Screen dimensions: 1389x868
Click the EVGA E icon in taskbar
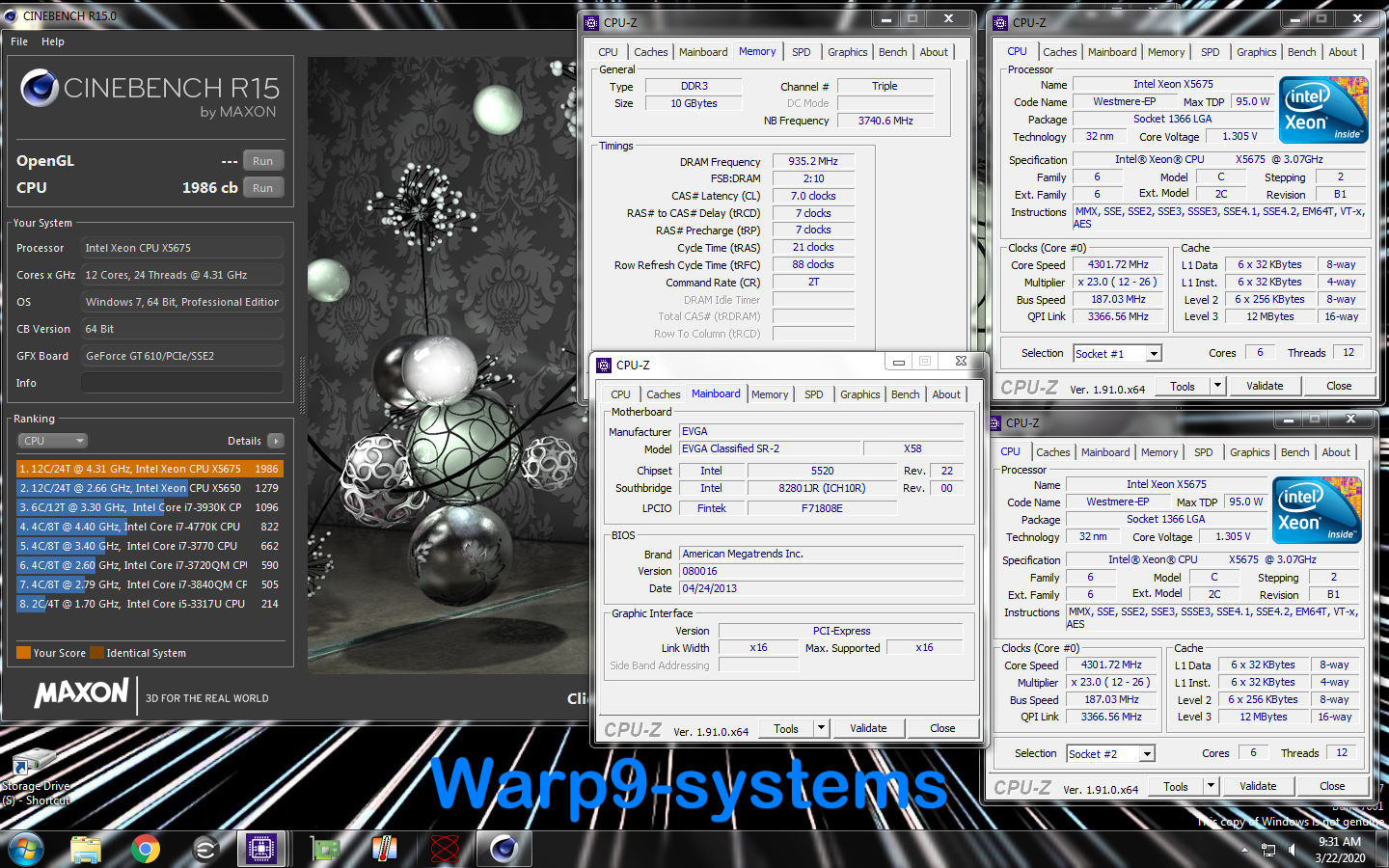205,849
